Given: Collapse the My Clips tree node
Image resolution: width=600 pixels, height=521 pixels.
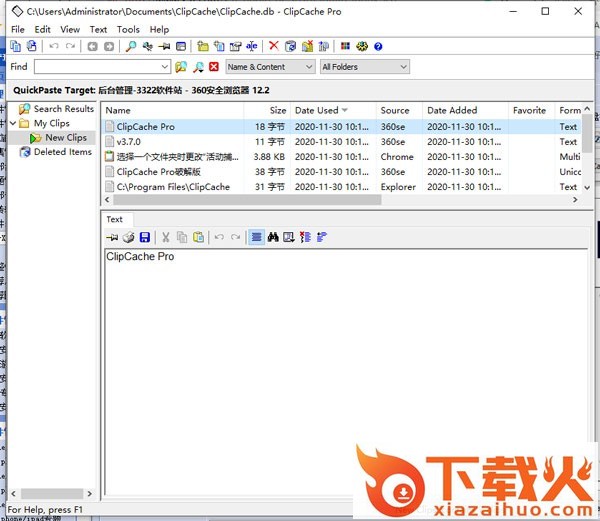Looking at the screenshot, I should [13, 123].
